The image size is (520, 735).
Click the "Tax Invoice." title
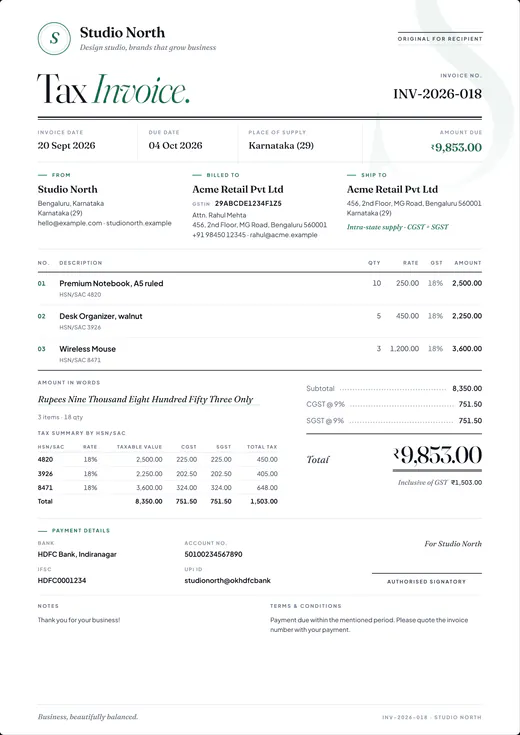click(x=113, y=89)
